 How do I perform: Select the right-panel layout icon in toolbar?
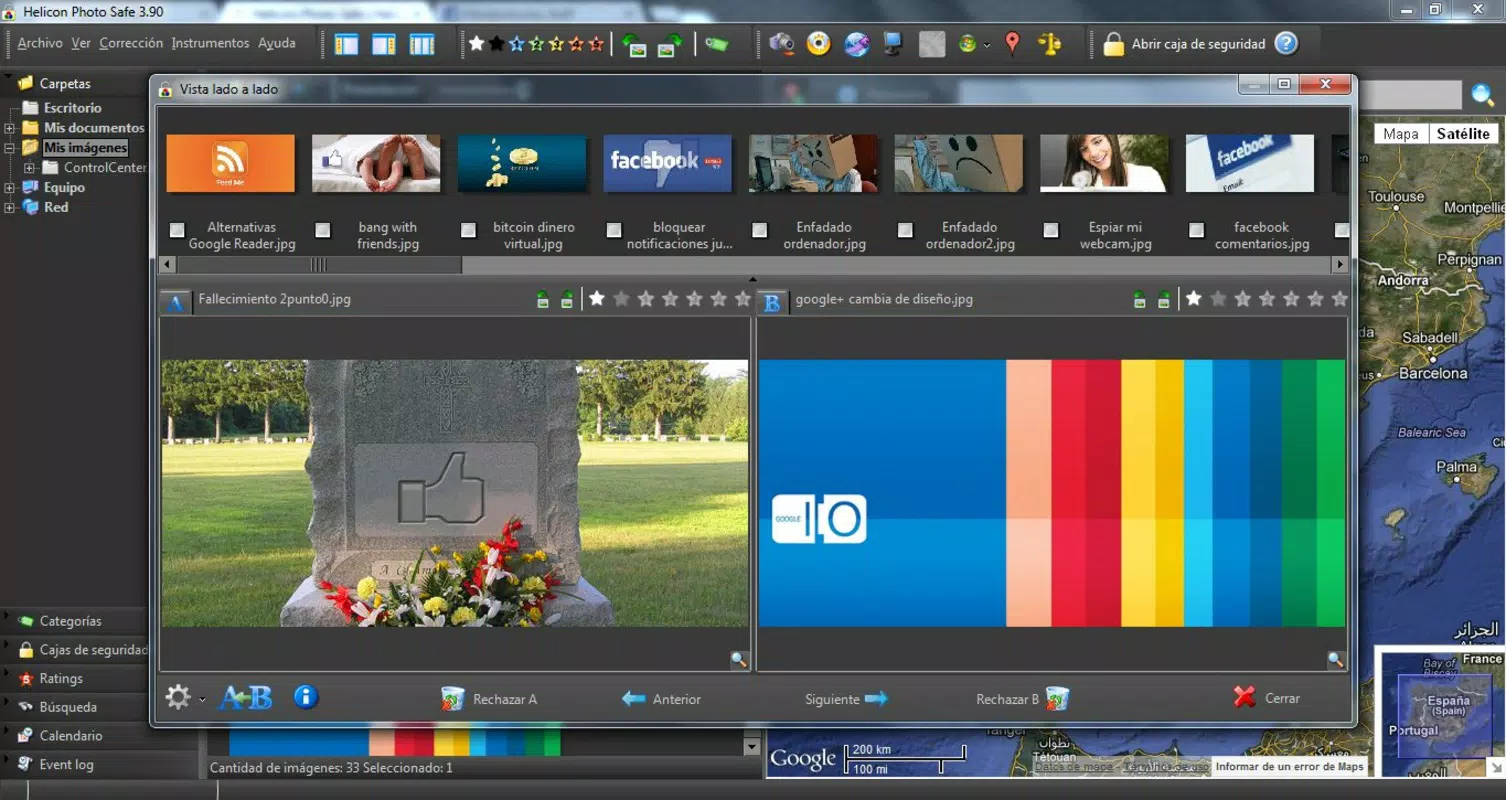click(x=384, y=44)
